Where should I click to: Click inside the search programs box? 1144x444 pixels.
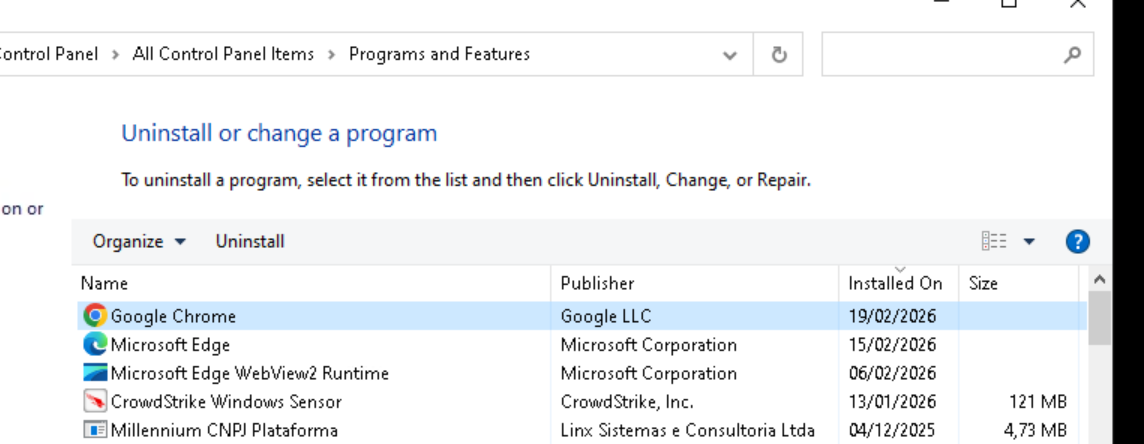click(940, 55)
